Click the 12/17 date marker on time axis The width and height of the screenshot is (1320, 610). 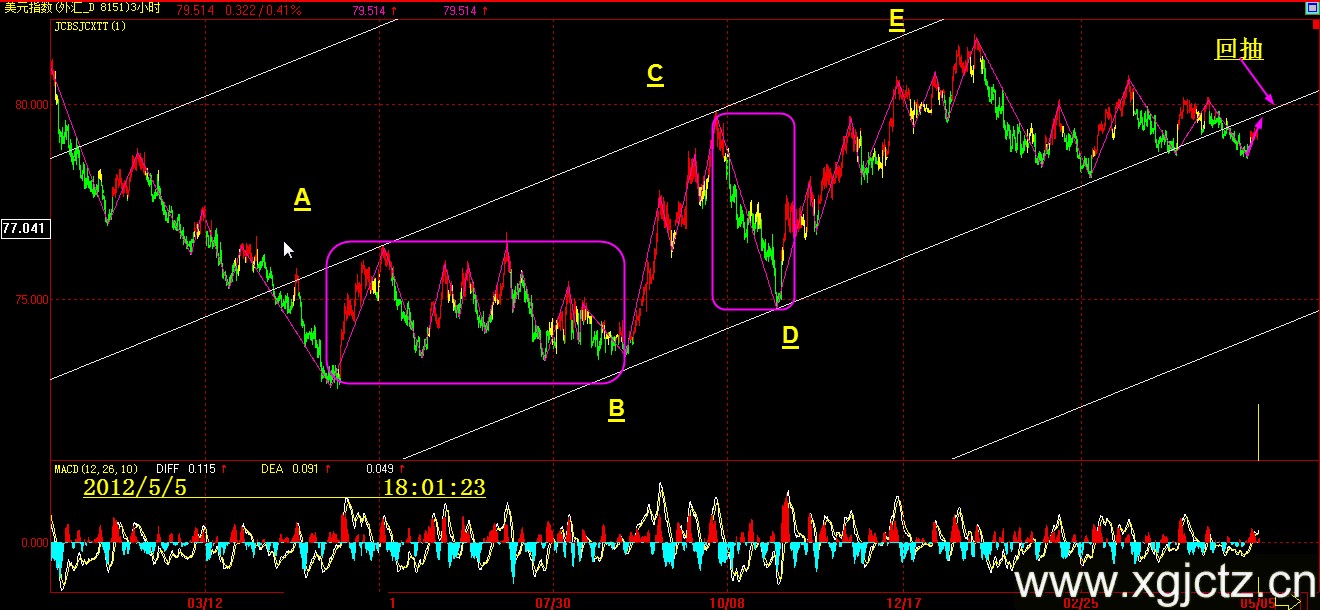tap(903, 603)
